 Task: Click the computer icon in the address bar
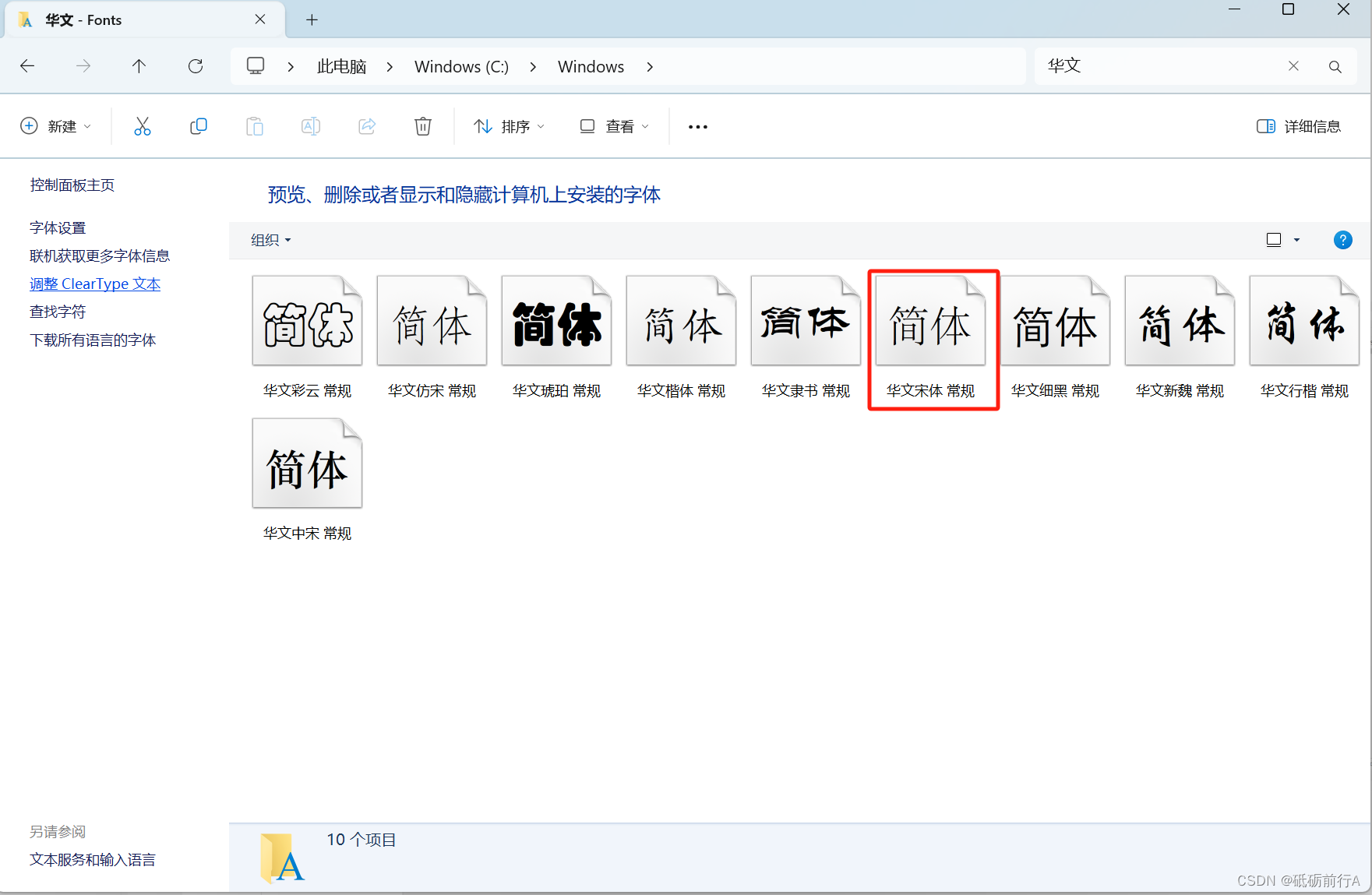(x=256, y=66)
